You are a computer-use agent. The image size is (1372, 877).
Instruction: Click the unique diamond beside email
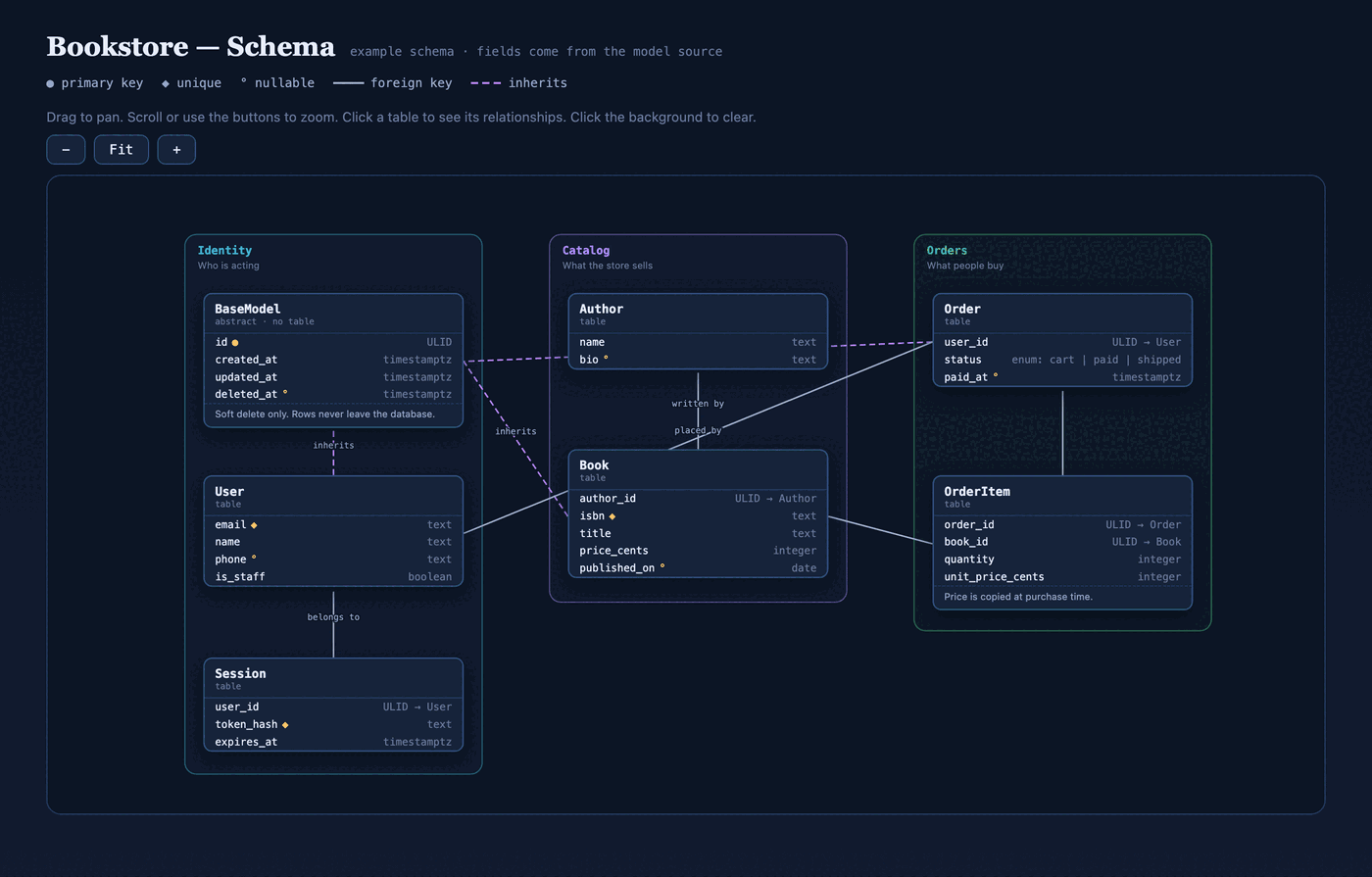254,525
